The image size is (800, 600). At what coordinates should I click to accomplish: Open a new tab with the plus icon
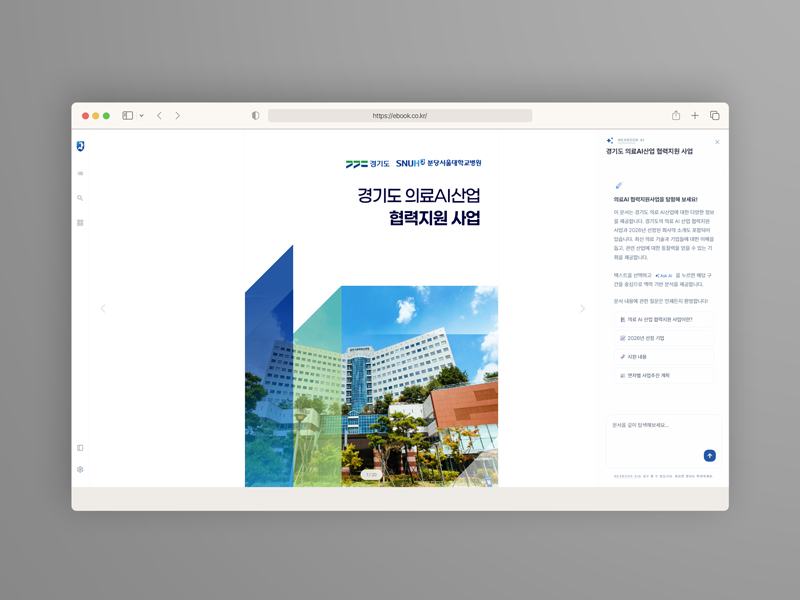coord(695,116)
